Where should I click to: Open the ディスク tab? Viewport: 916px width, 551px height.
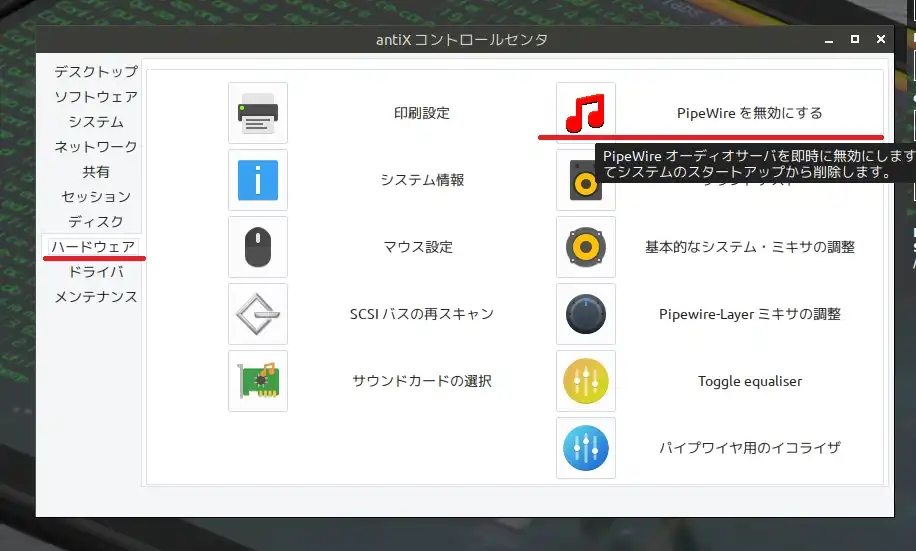click(x=96, y=222)
